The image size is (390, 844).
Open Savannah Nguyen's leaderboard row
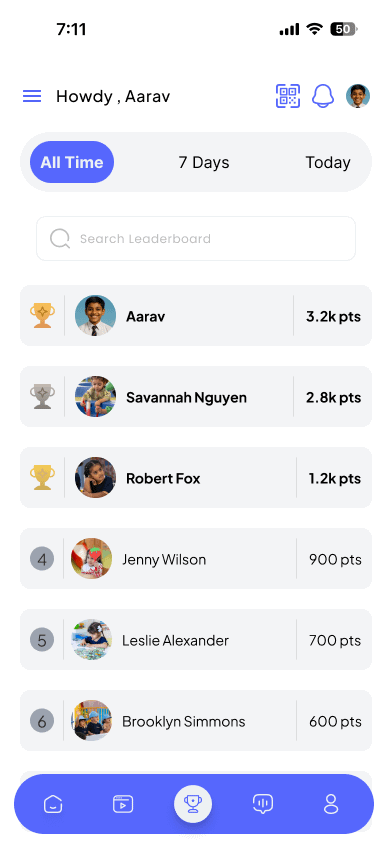(196, 397)
